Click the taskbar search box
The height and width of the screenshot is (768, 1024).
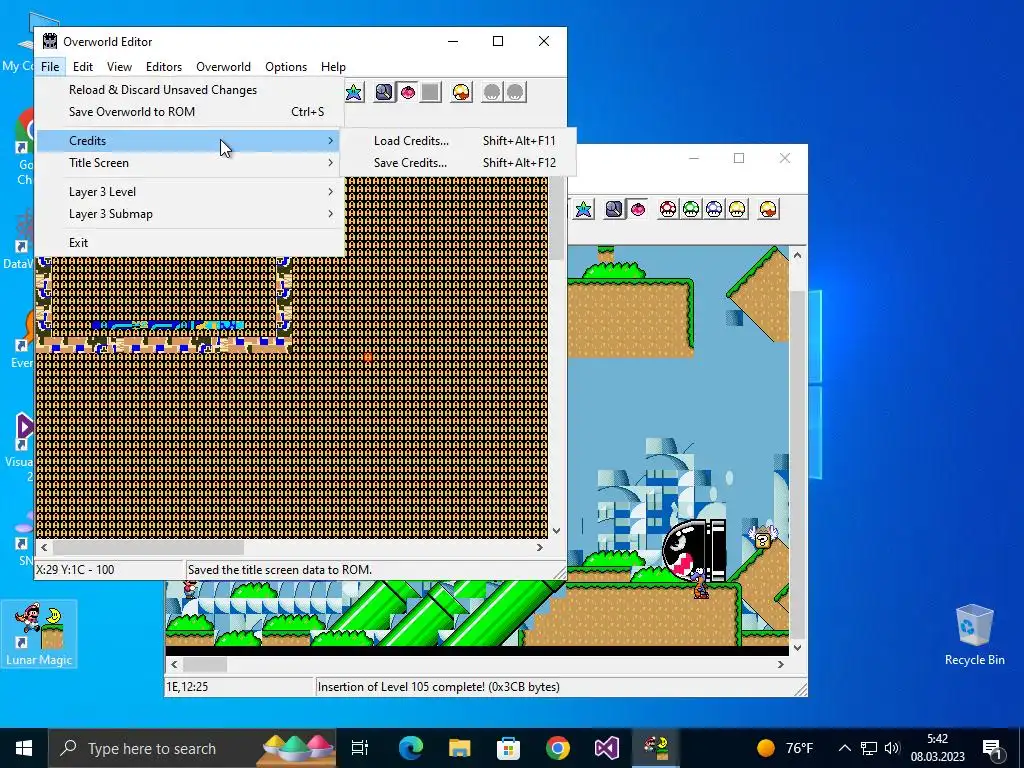click(x=192, y=748)
